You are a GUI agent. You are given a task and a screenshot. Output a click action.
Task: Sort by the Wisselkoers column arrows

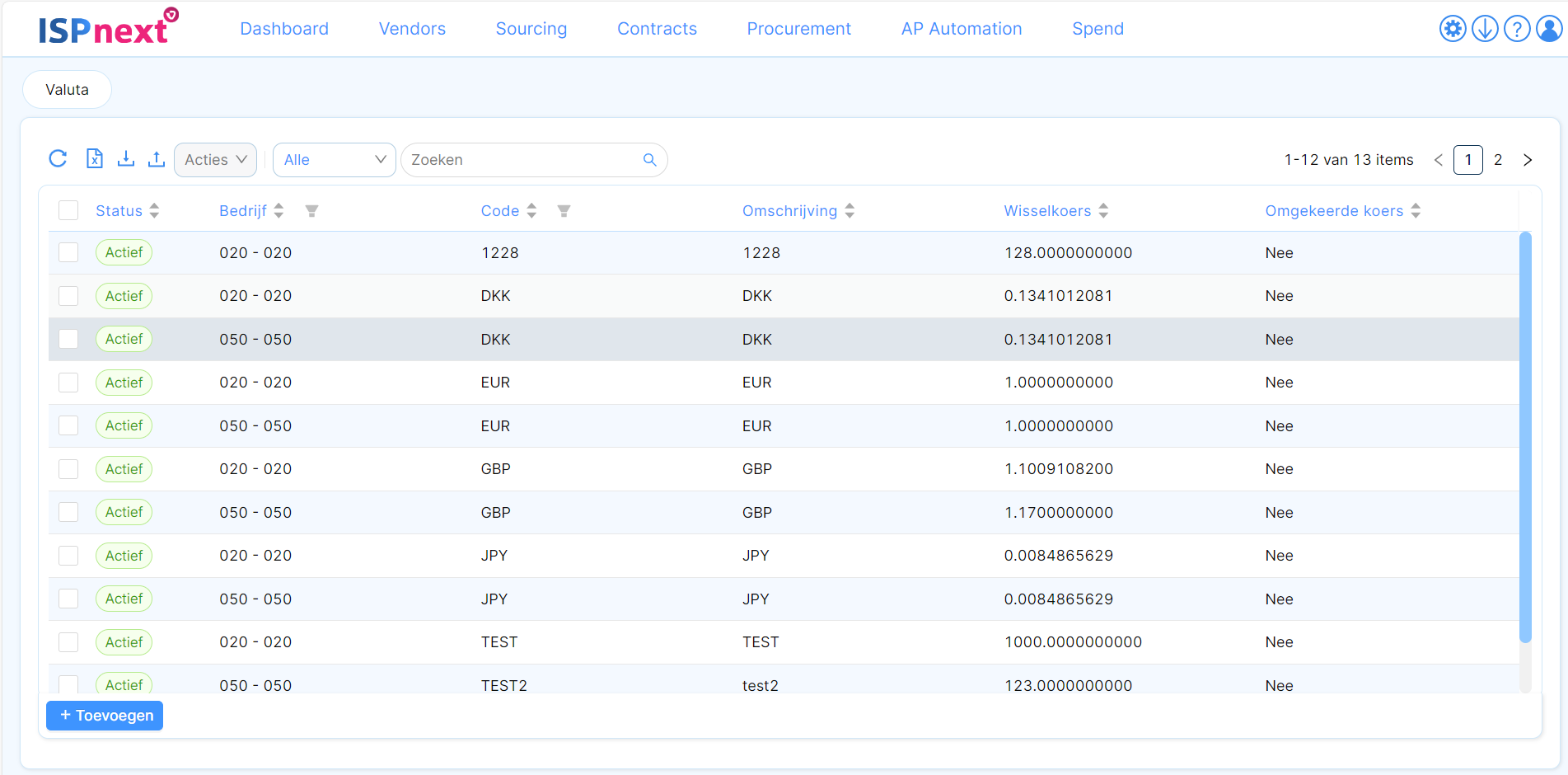pos(1103,211)
